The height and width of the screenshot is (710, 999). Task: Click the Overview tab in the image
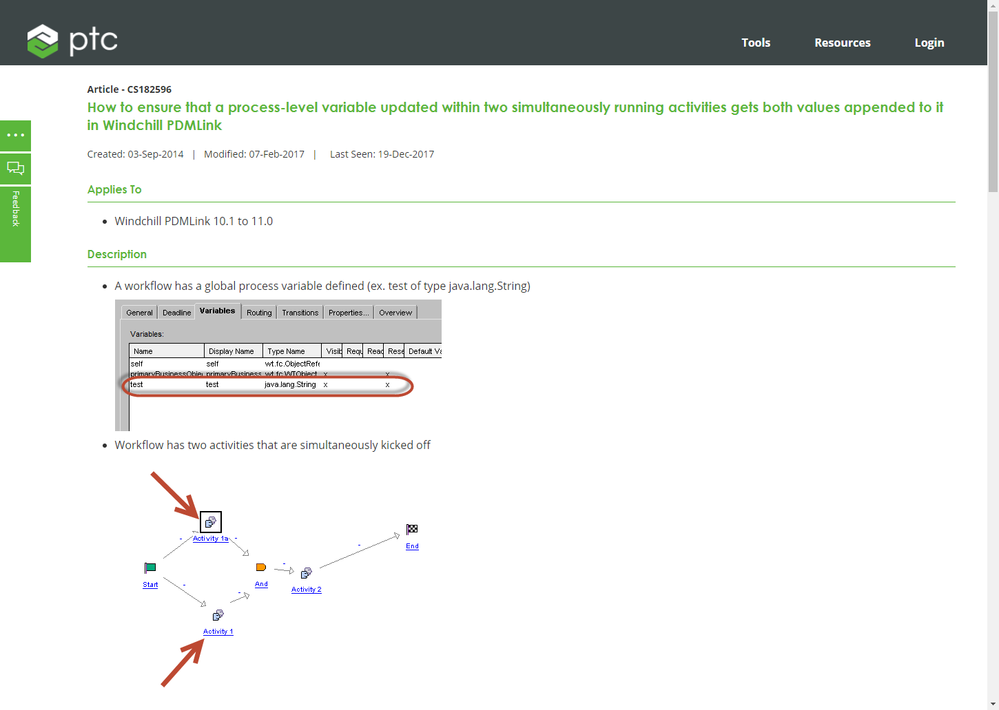pyautogui.click(x=395, y=312)
